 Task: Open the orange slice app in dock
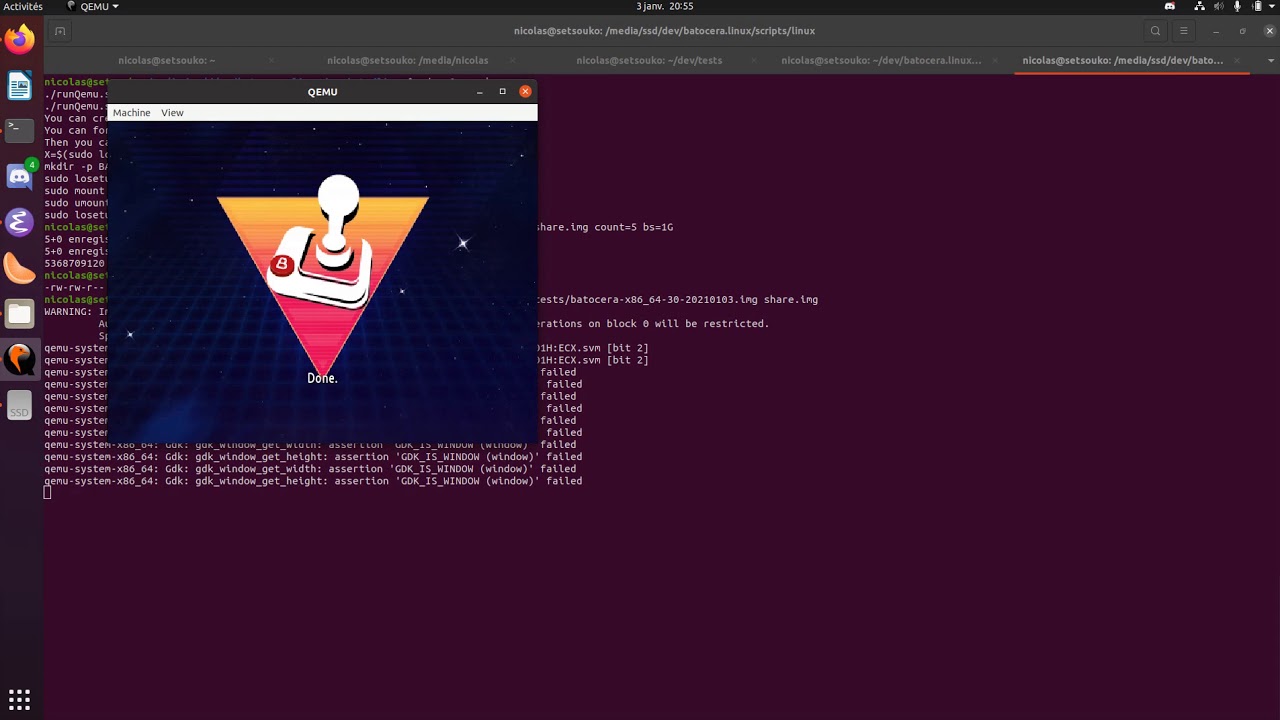click(x=20, y=268)
